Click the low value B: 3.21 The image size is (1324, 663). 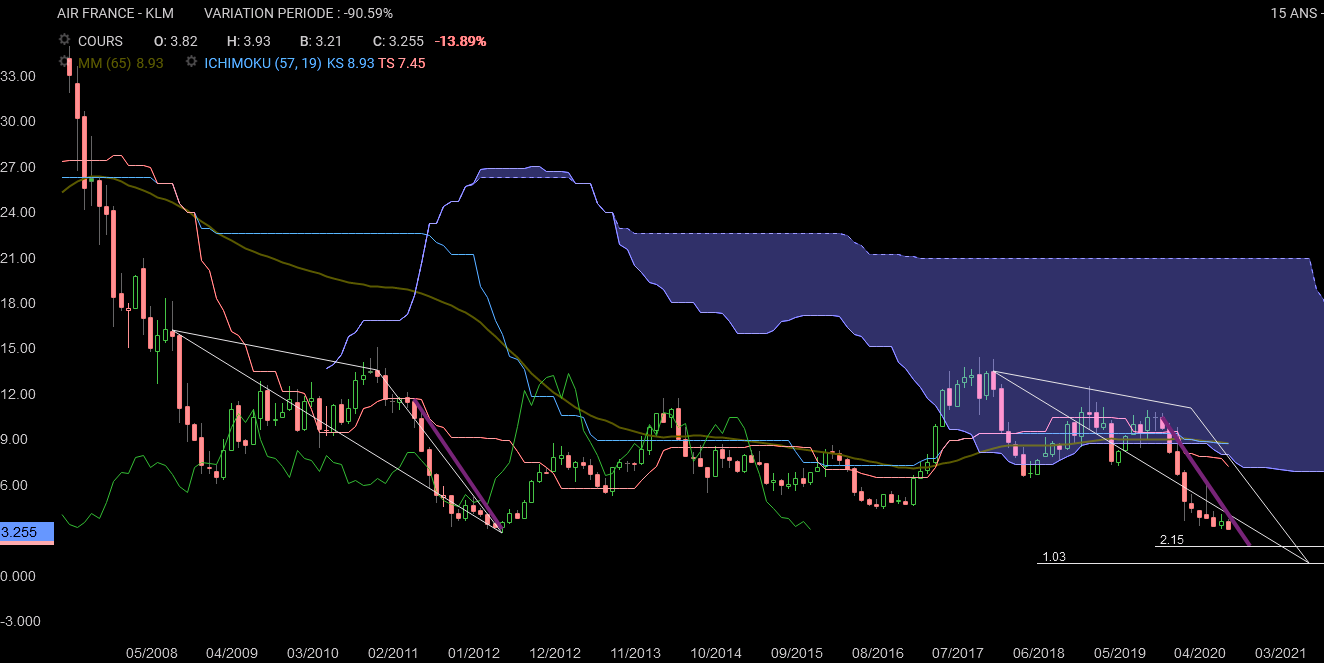tap(322, 41)
